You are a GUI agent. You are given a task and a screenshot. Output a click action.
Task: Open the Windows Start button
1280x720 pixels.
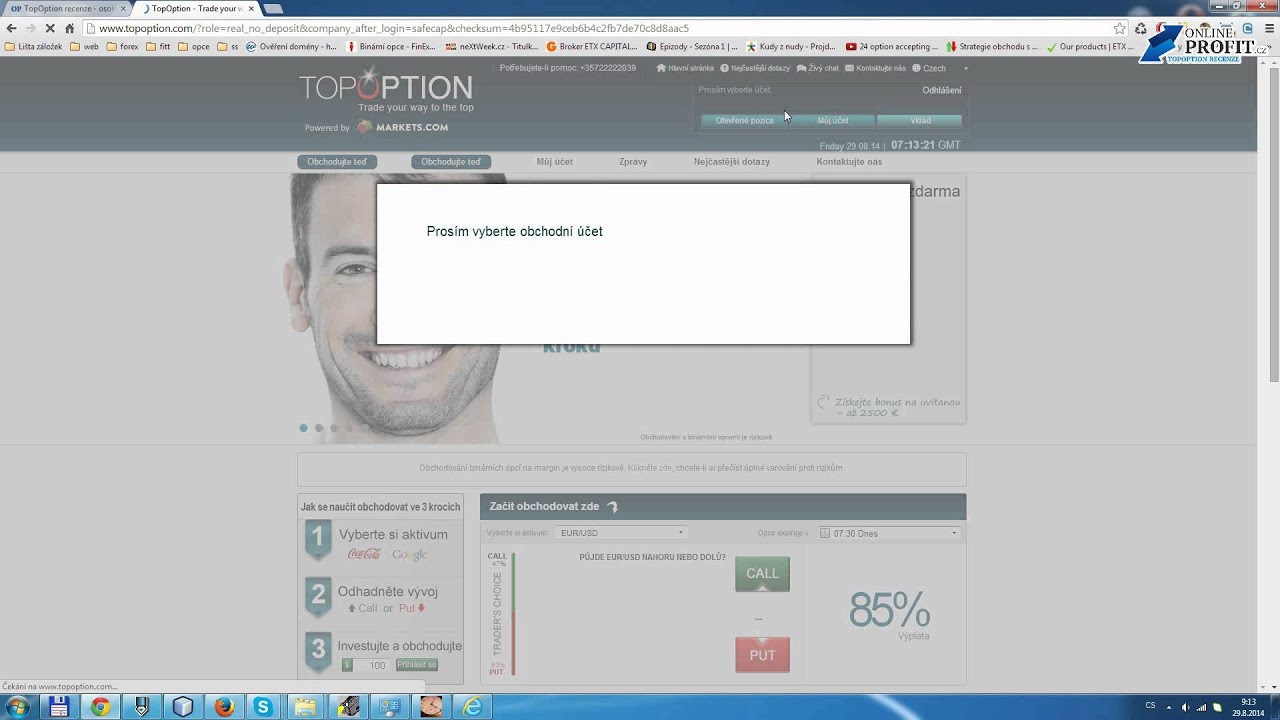(18, 706)
